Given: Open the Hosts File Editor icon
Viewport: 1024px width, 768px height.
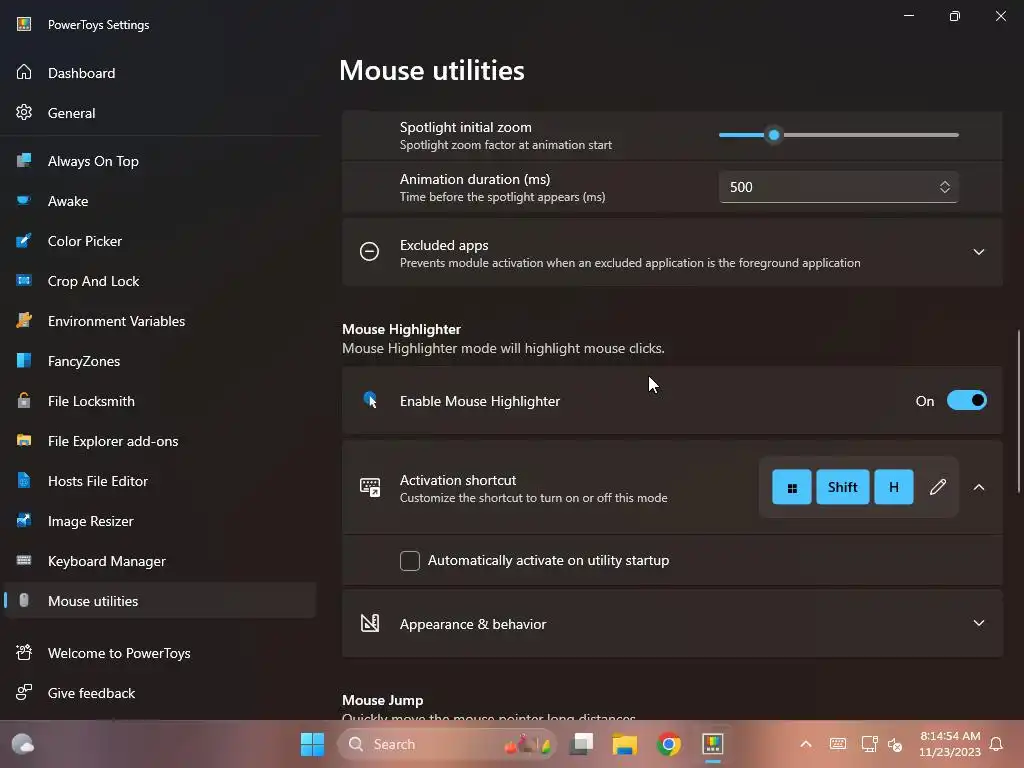Looking at the screenshot, I should (x=24, y=481).
